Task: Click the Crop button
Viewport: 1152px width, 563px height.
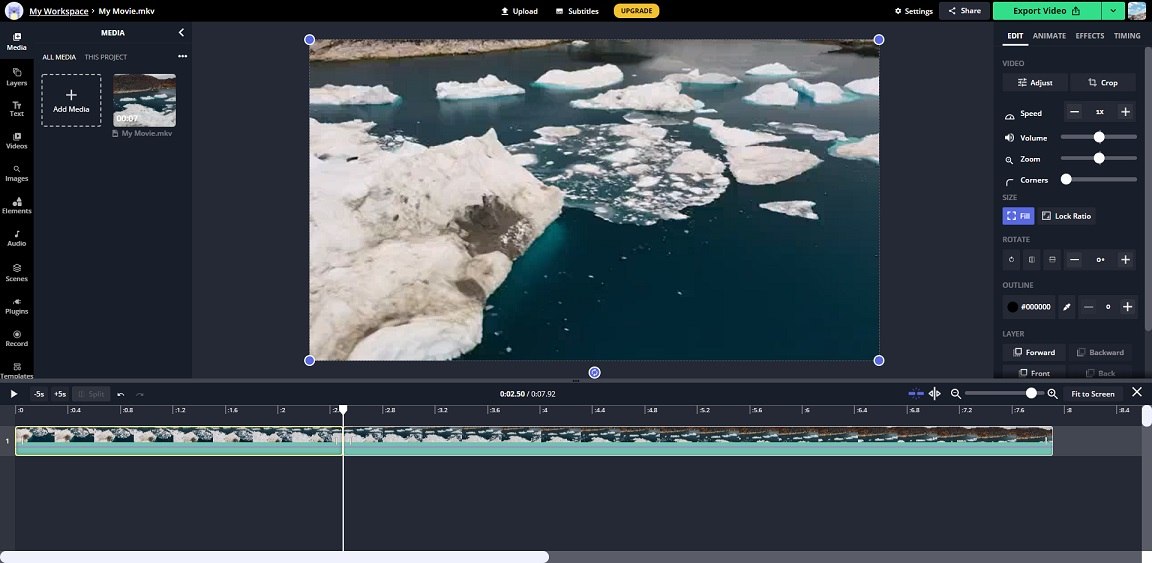Action: pos(1103,83)
